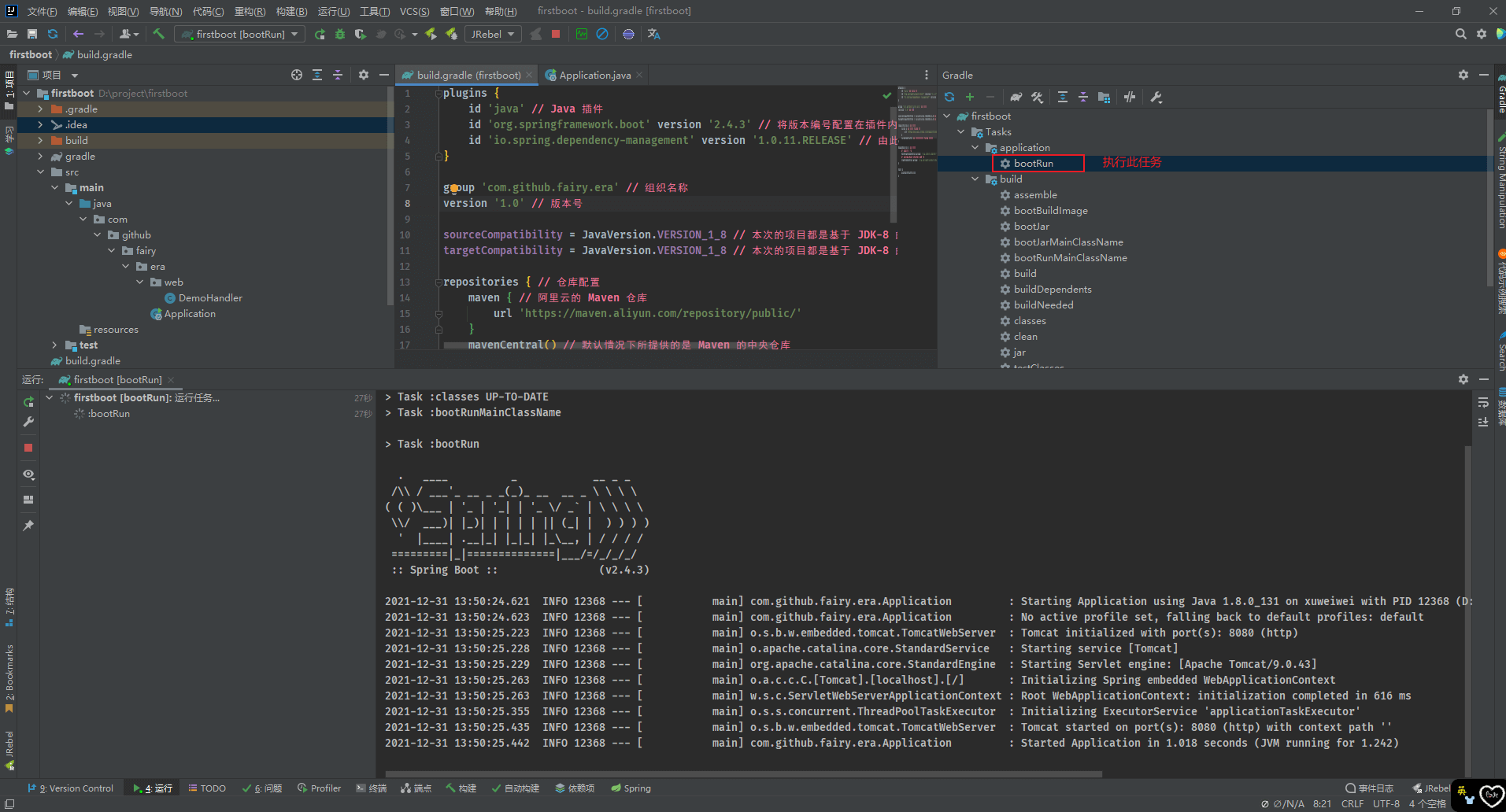Open the 项目 view selector dropdown
Image resolution: width=1506 pixels, height=812 pixels.
pyautogui.click(x=54, y=75)
